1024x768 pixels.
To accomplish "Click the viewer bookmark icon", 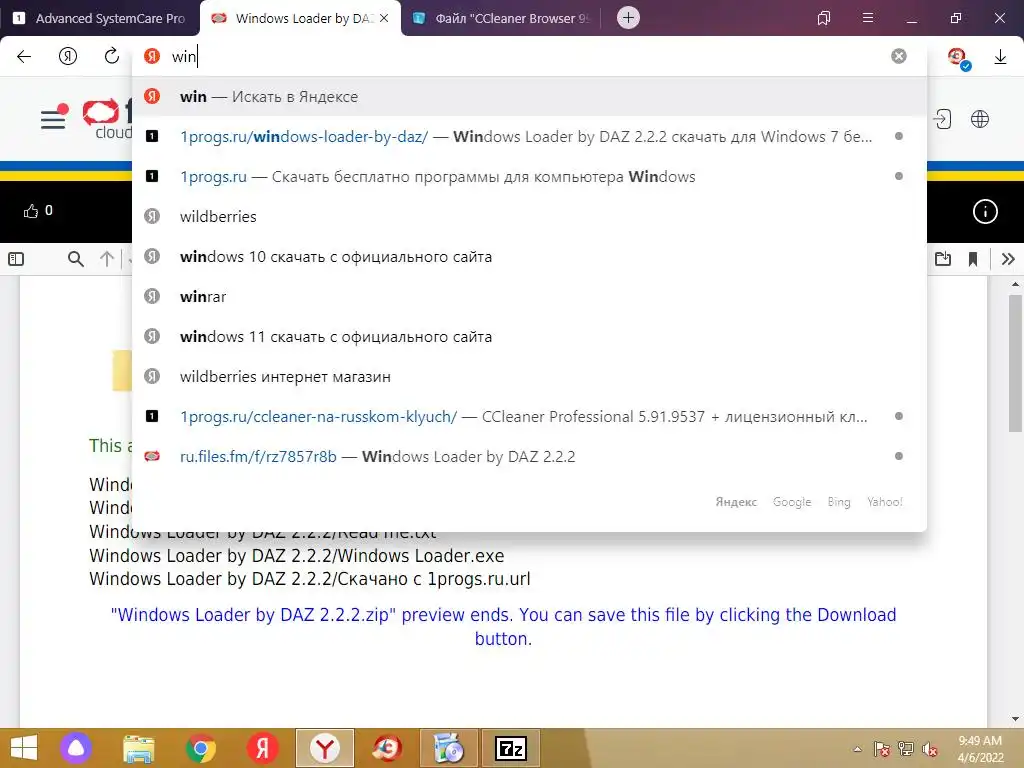I will (972, 259).
